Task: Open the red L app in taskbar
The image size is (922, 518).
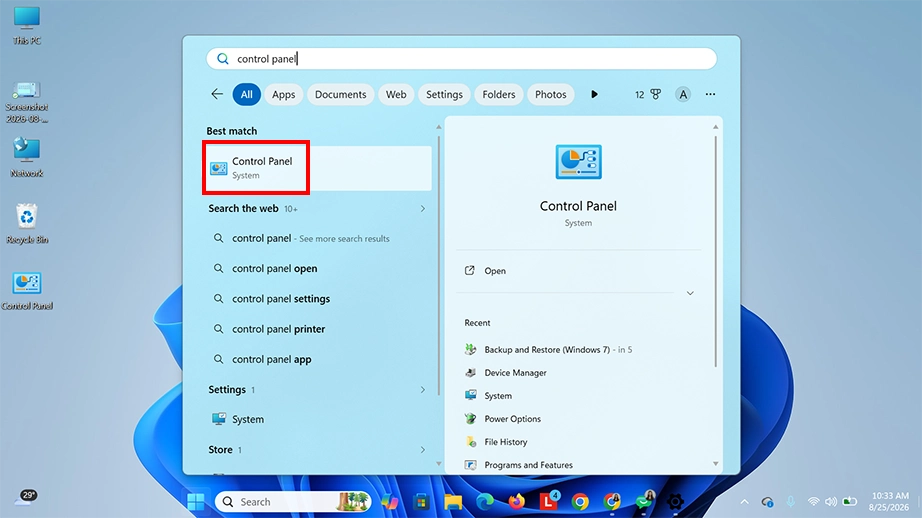Action: click(x=548, y=502)
